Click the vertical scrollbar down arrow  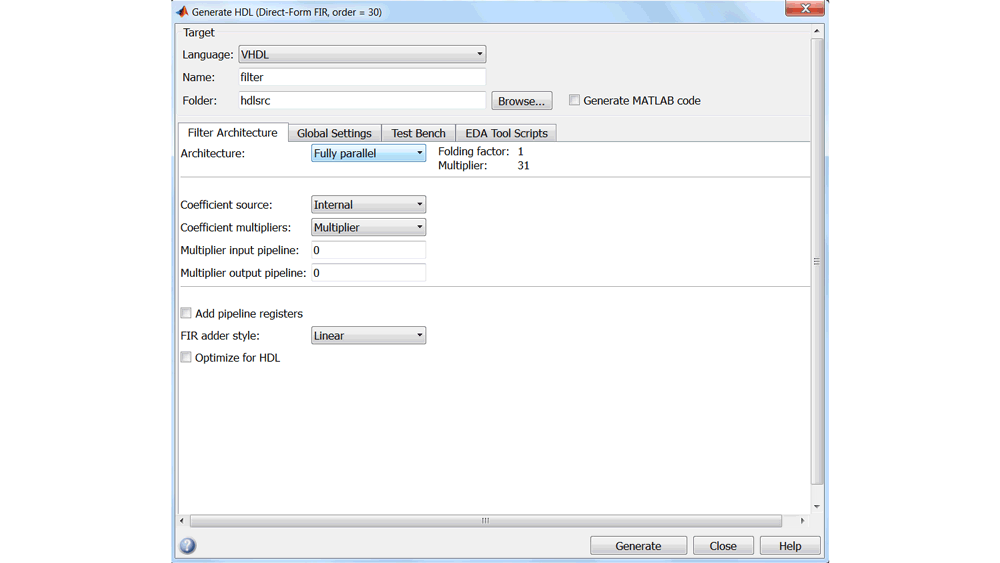tap(817, 507)
